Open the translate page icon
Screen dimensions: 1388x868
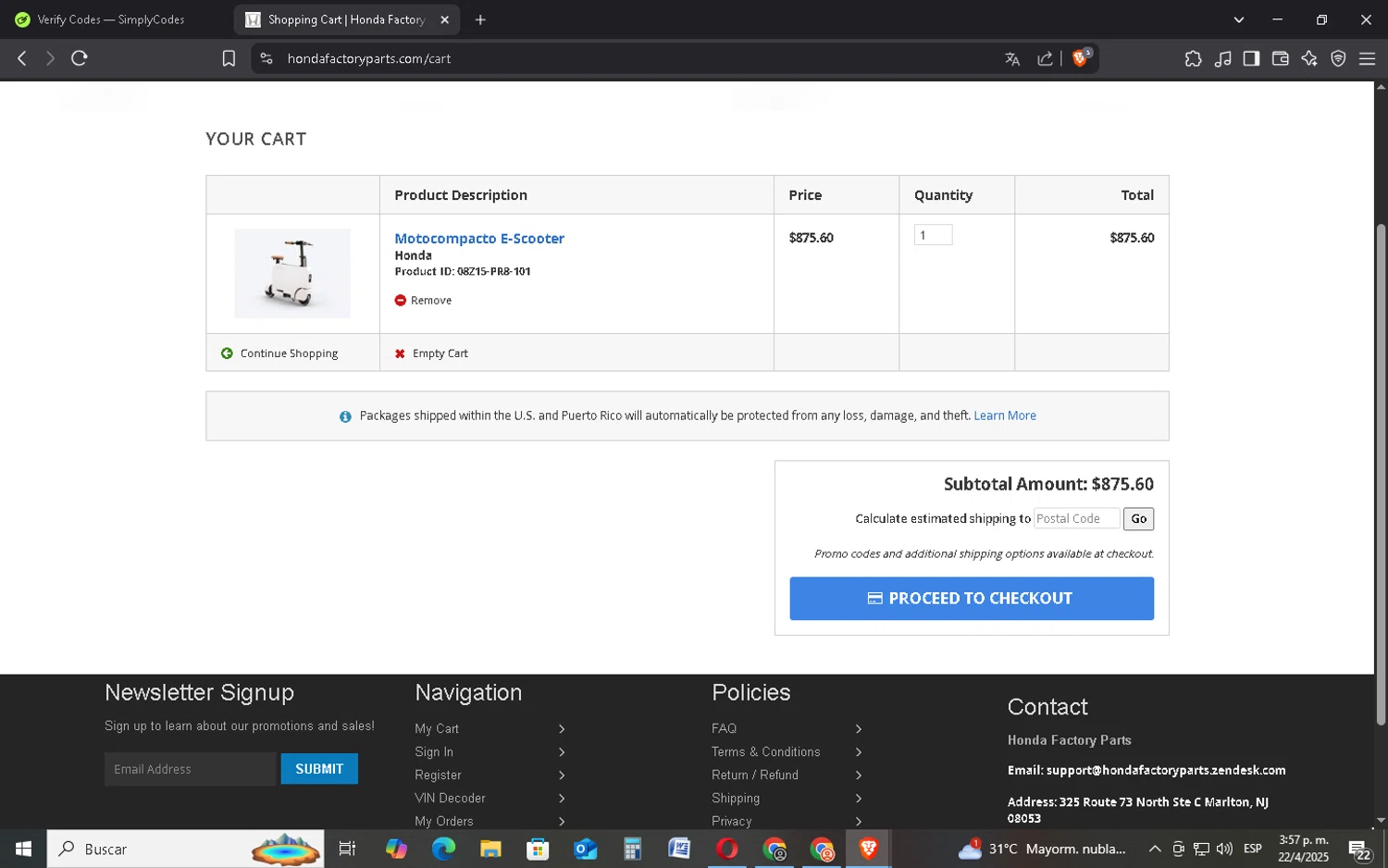click(x=1012, y=58)
